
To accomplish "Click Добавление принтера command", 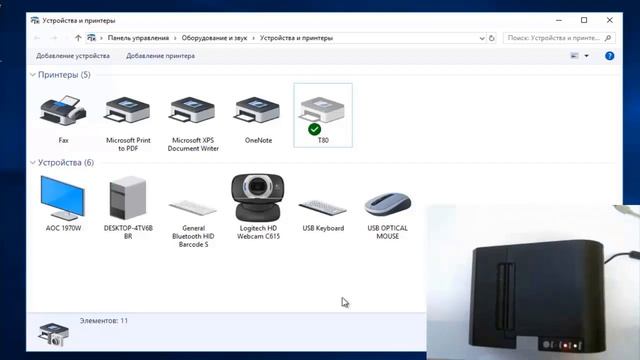I will 160,56.
